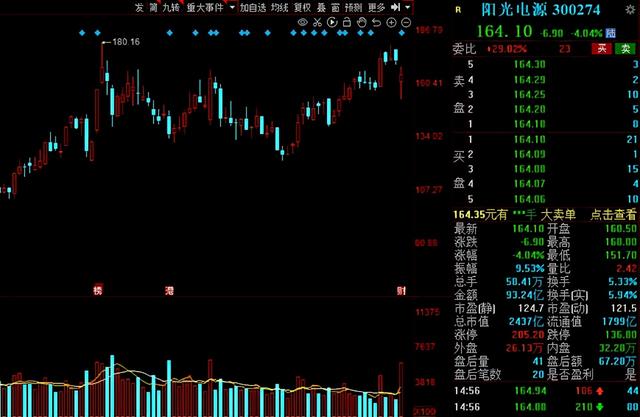Click buy level 3 price 164.08
The image size is (640, 417).
pos(529,169)
